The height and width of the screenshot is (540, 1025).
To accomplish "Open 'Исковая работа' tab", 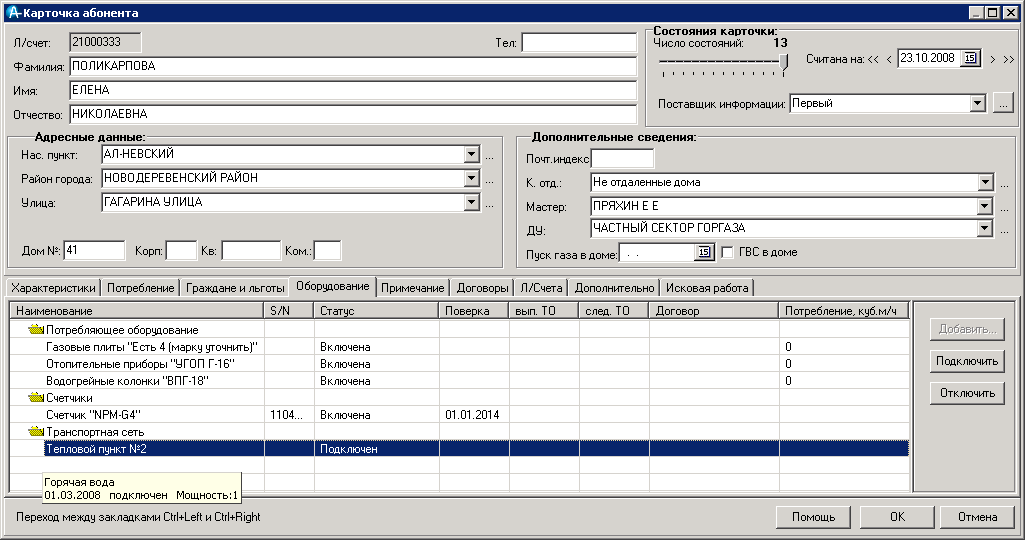I will [x=707, y=288].
